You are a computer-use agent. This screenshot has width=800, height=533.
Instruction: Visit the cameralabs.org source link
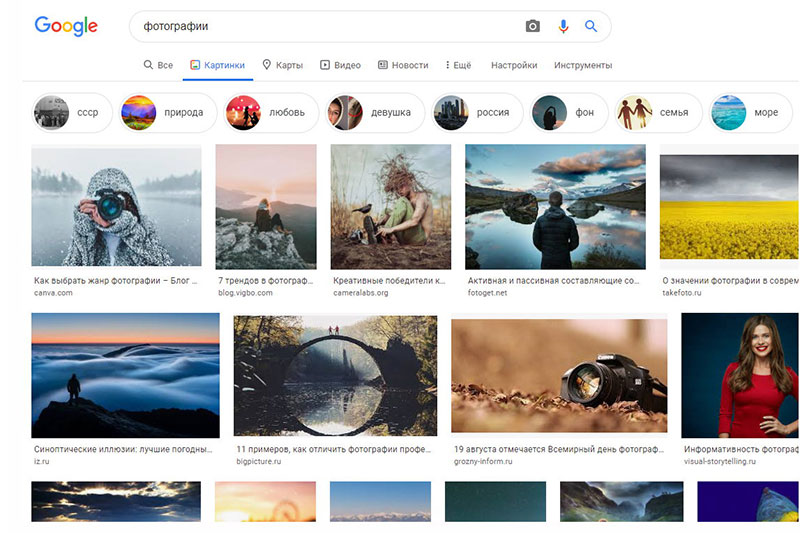coord(361,293)
